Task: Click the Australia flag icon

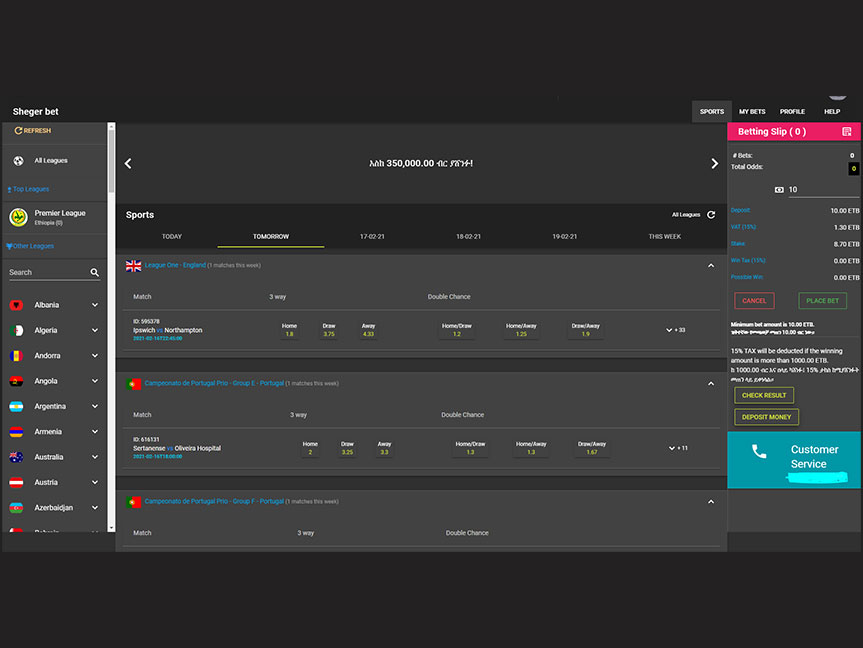Action: [x=17, y=457]
